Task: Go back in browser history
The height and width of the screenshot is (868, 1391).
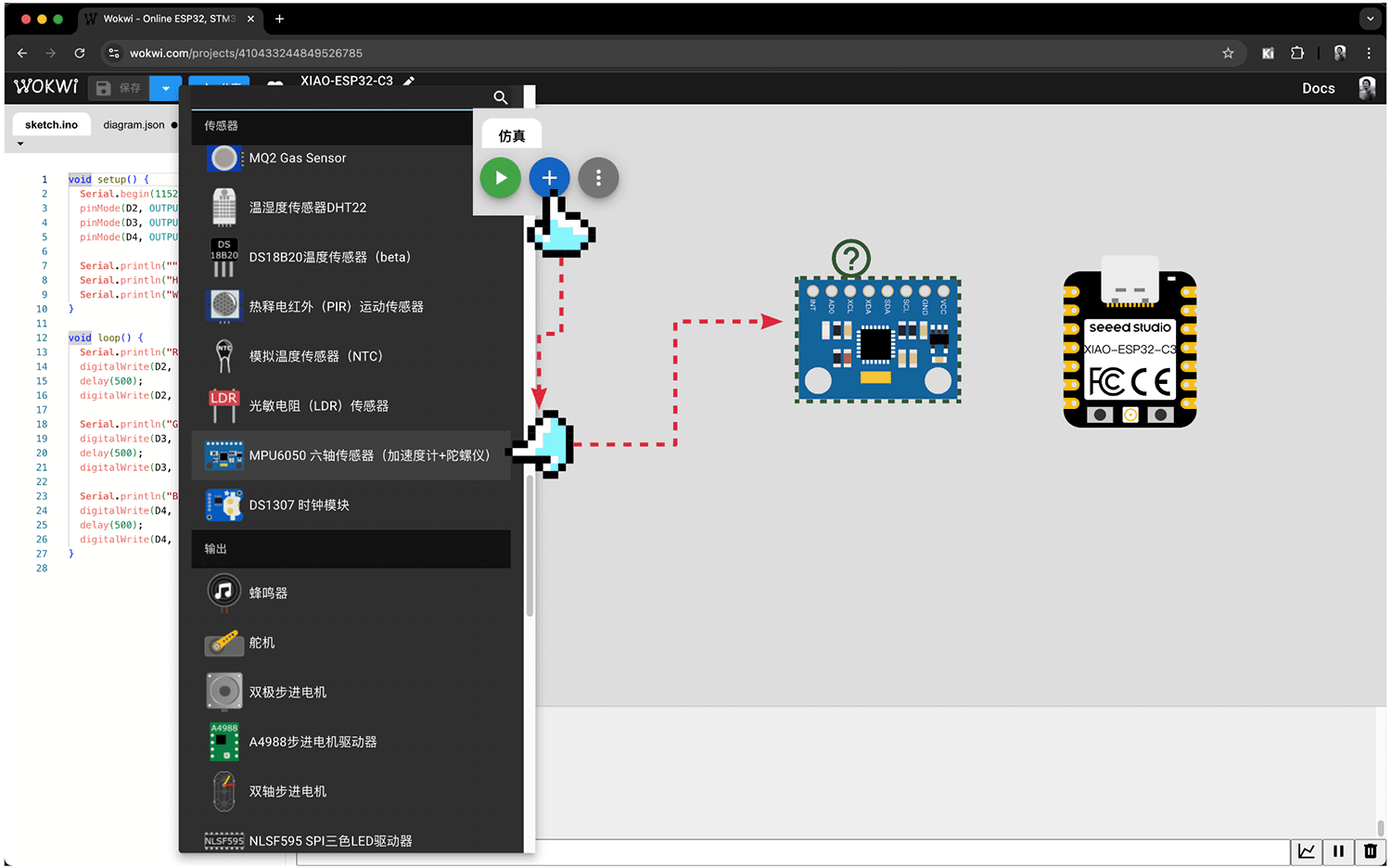Action: pyautogui.click(x=22, y=53)
